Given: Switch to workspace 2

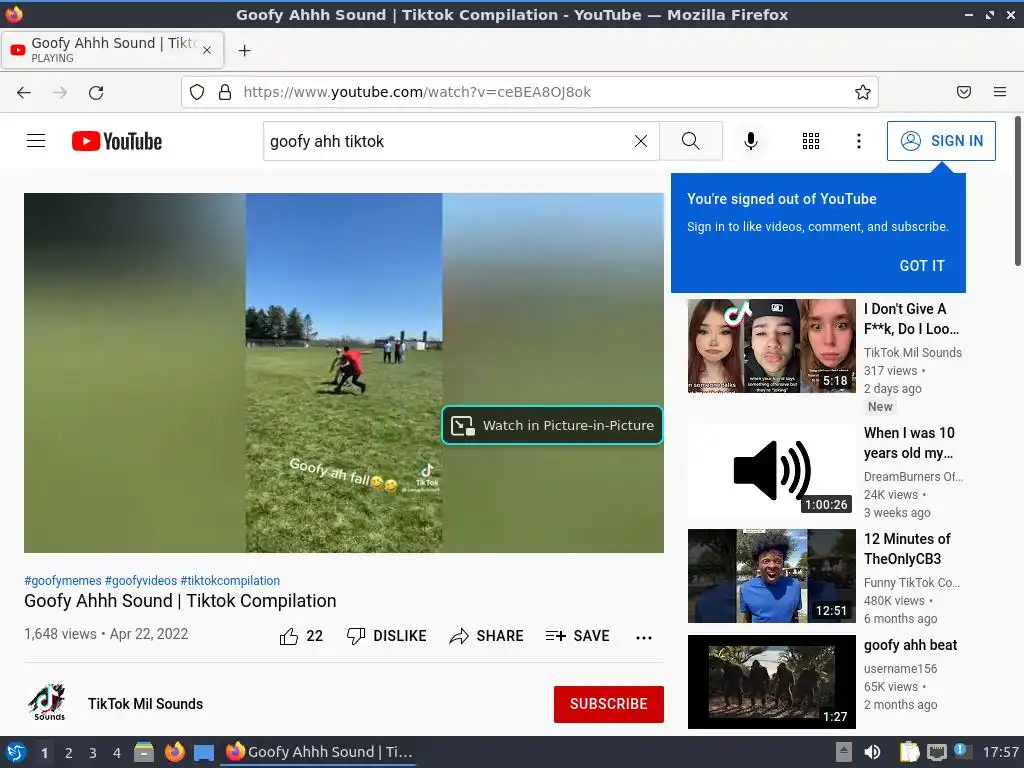Looking at the screenshot, I should (69, 753).
